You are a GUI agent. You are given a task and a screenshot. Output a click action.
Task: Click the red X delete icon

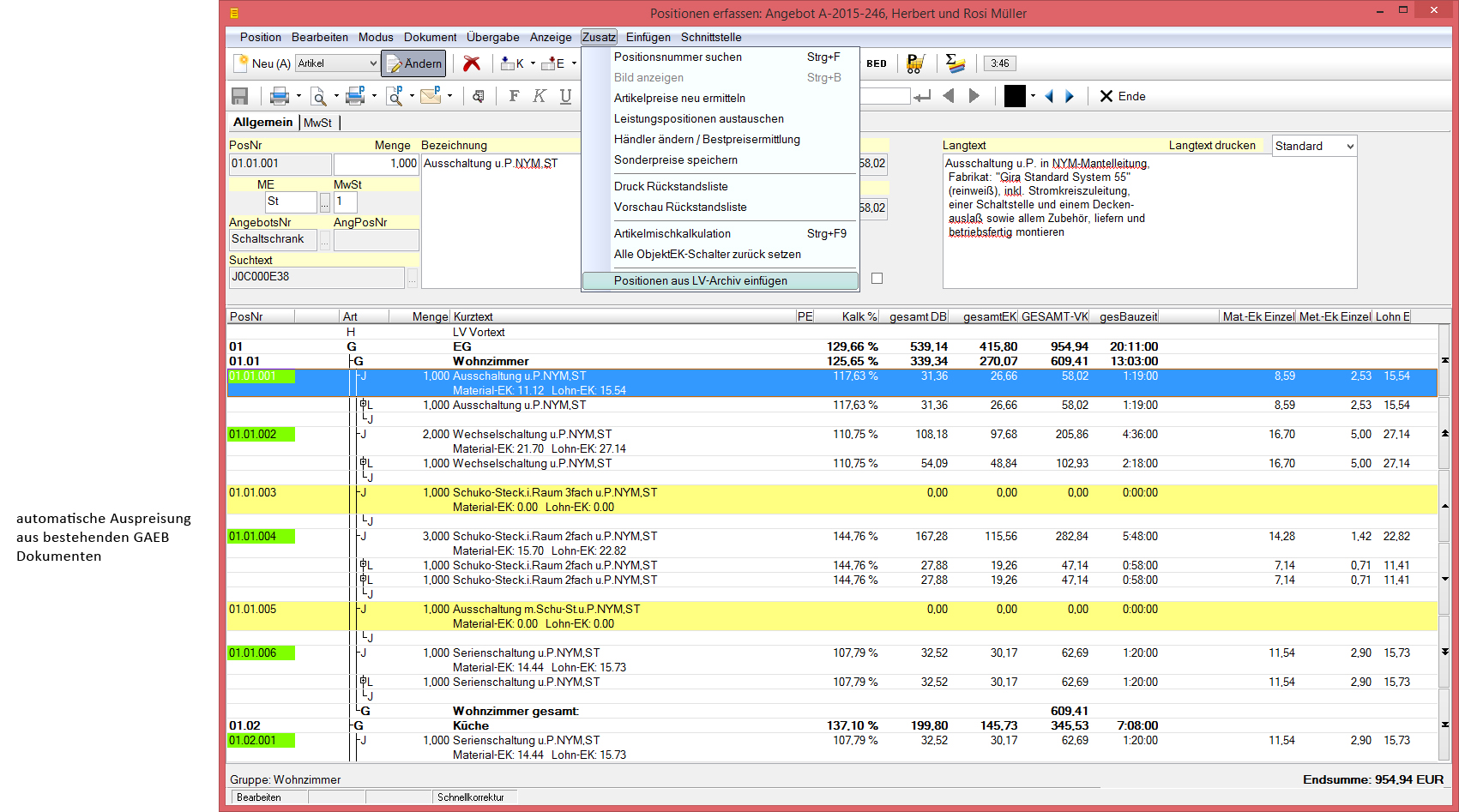pos(472,63)
